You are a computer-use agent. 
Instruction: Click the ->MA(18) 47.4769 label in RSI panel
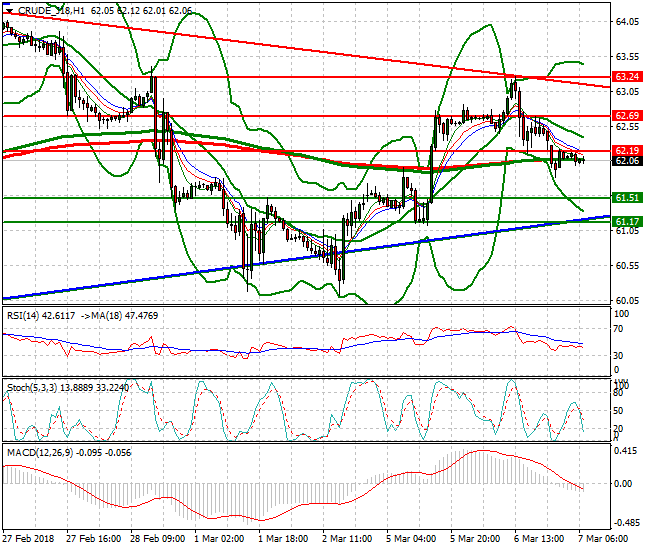[x=119, y=316]
